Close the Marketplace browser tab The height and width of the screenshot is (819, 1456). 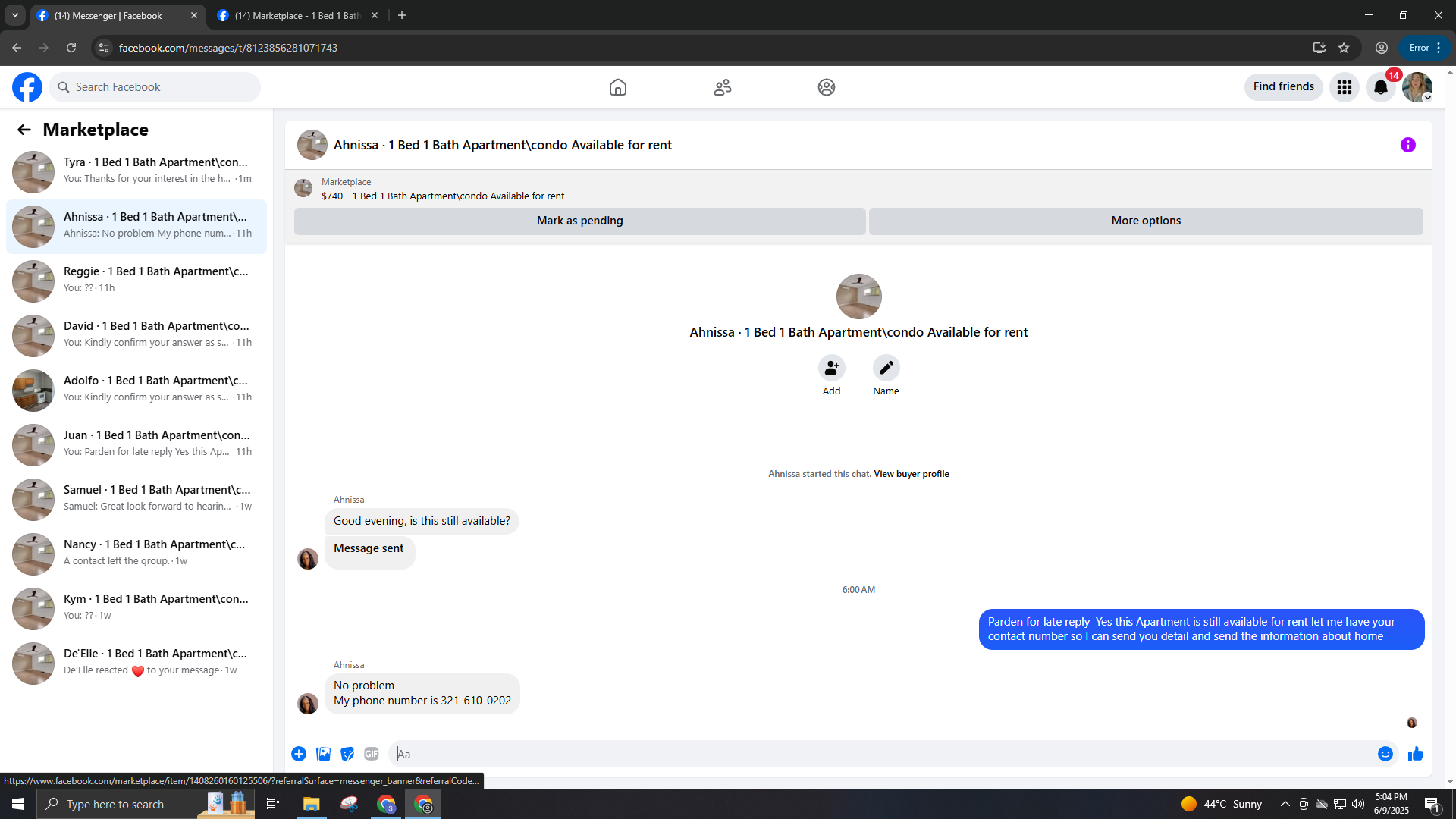tap(375, 16)
